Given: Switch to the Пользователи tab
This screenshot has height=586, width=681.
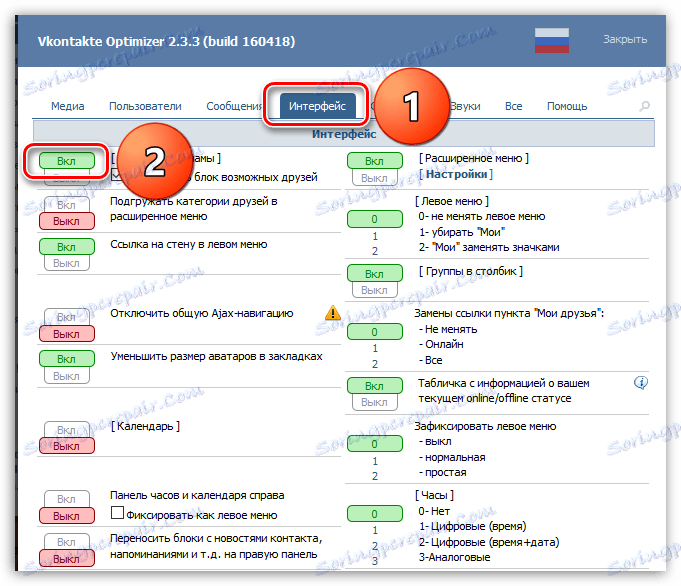Looking at the screenshot, I should [x=145, y=106].
